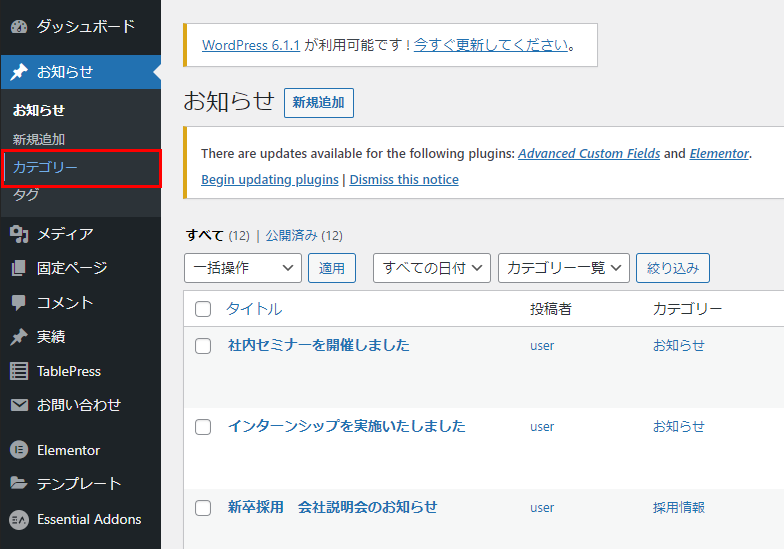
Task: Expand the すべての日付 date filter
Action: tap(431, 268)
